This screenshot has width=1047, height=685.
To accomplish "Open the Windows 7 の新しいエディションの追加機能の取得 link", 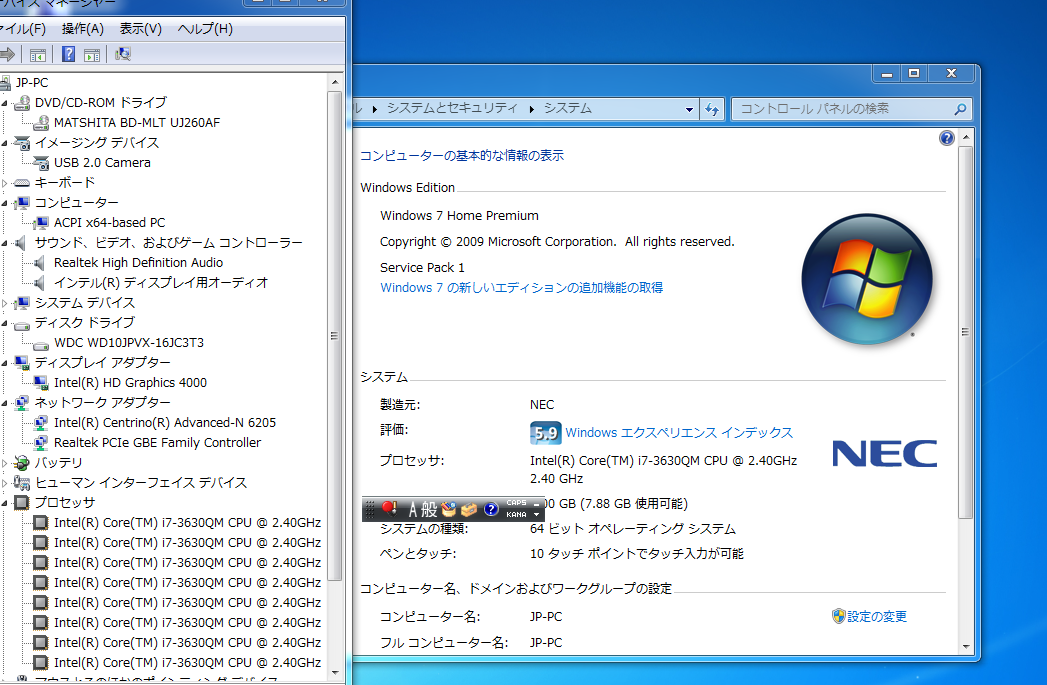I will point(521,288).
